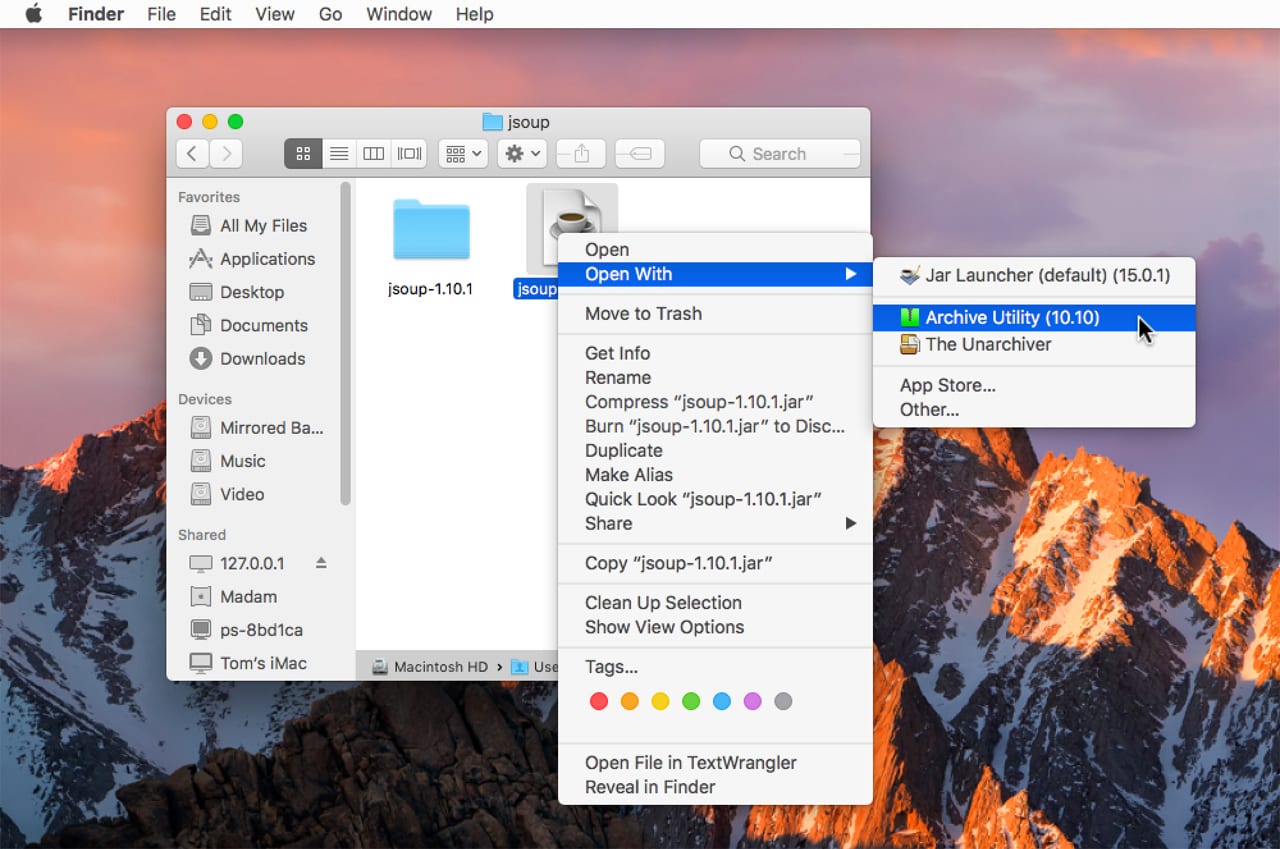This screenshot has width=1280, height=849.
Task: Go back with the left arrow button
Action: [x=192, y=154]
